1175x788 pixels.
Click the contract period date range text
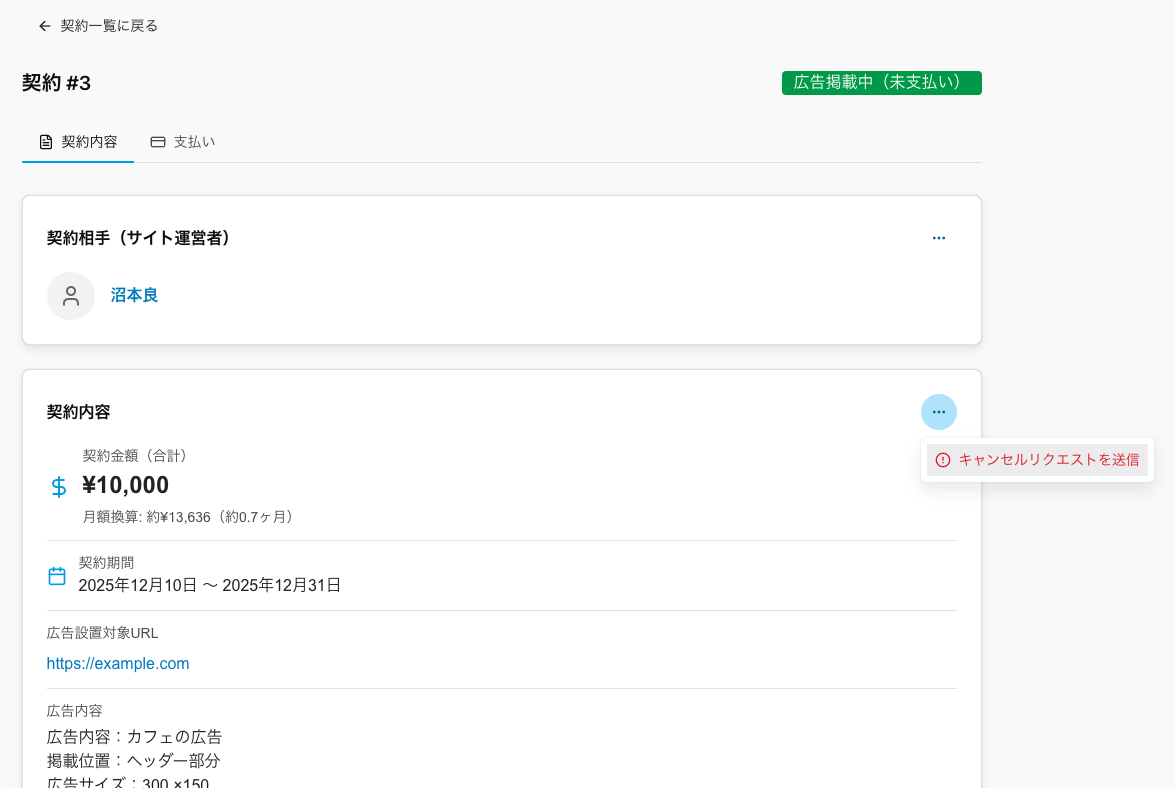[210, 586]
